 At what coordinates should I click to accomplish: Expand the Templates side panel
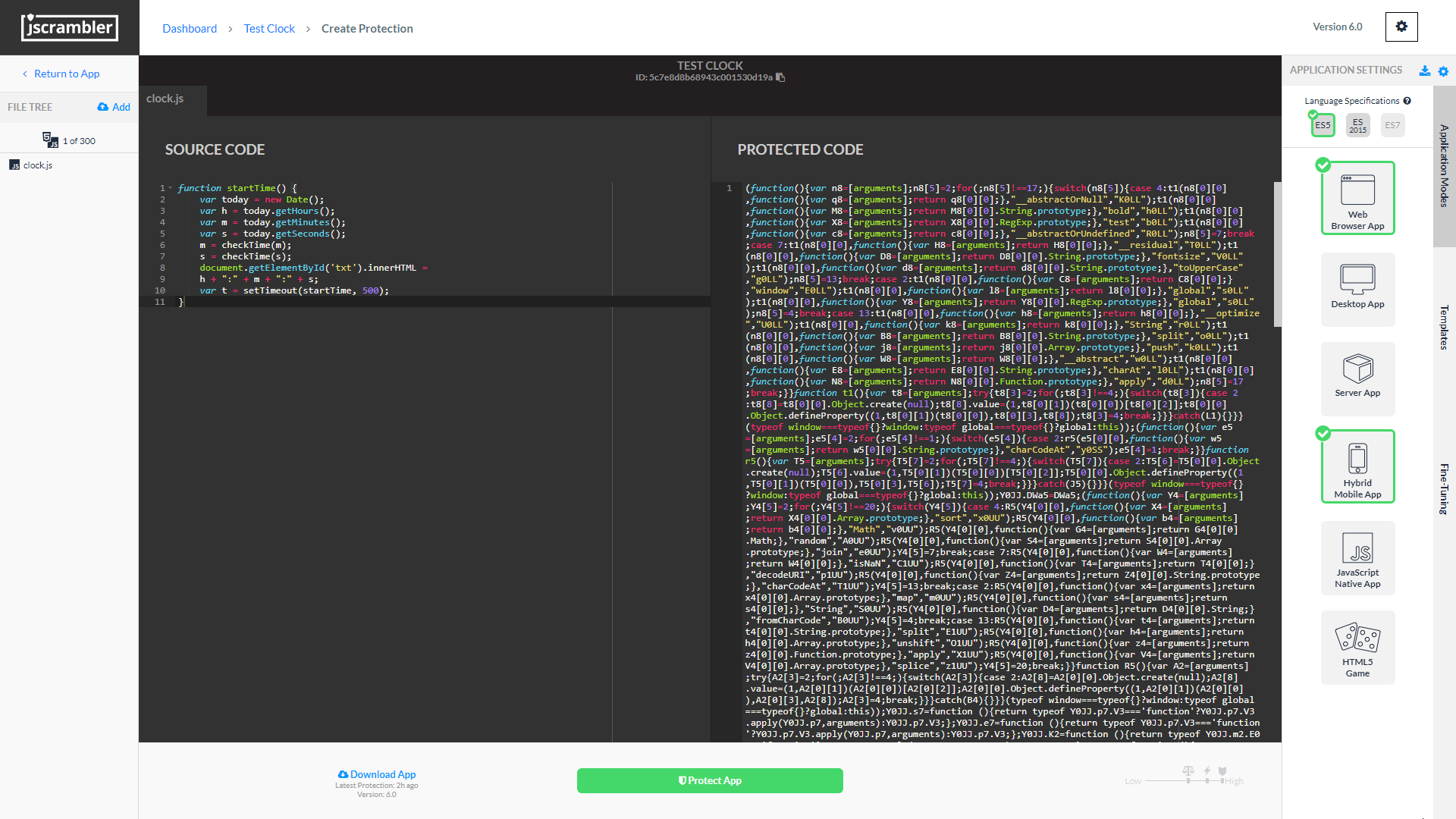point(1444,327)
